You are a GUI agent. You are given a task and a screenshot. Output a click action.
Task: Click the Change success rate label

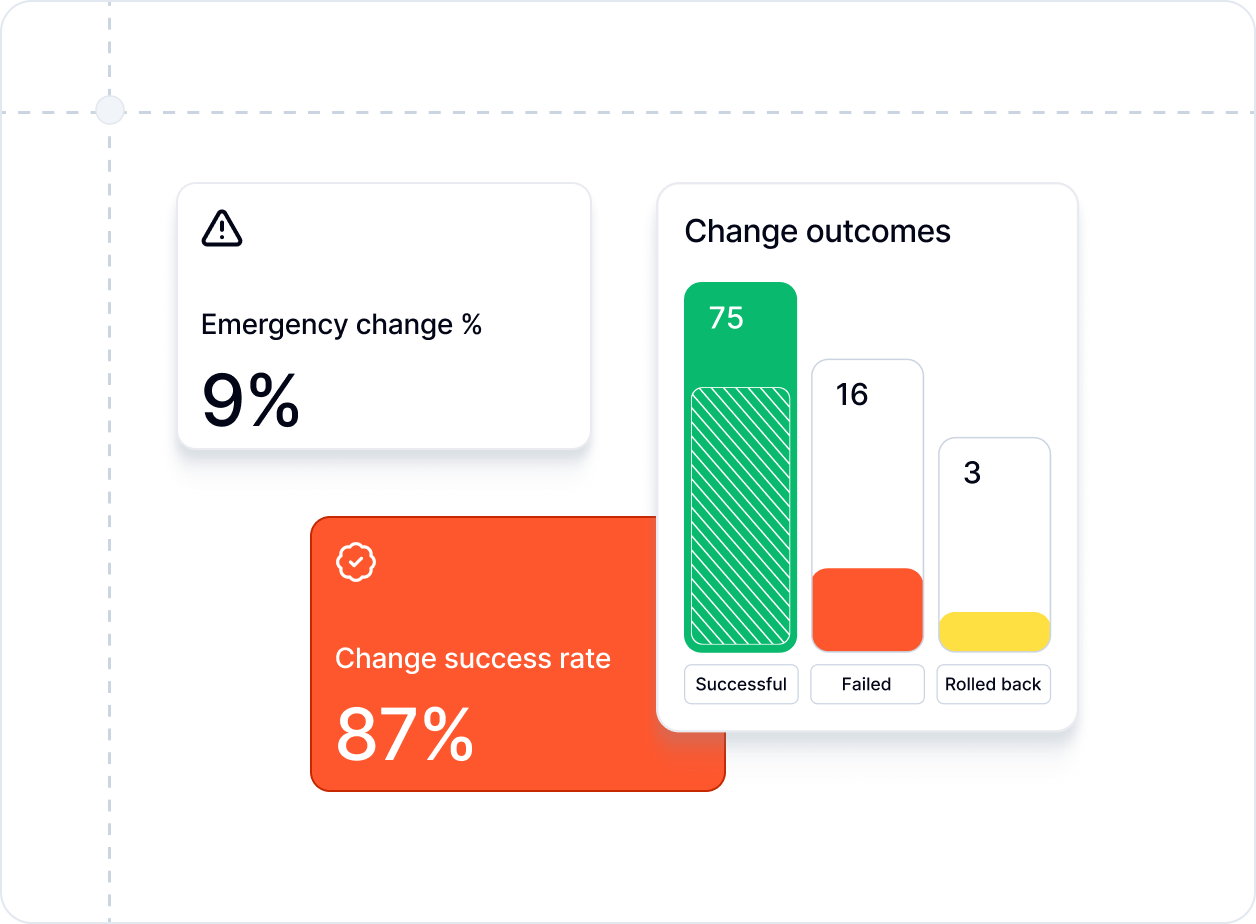pos(472,659)
